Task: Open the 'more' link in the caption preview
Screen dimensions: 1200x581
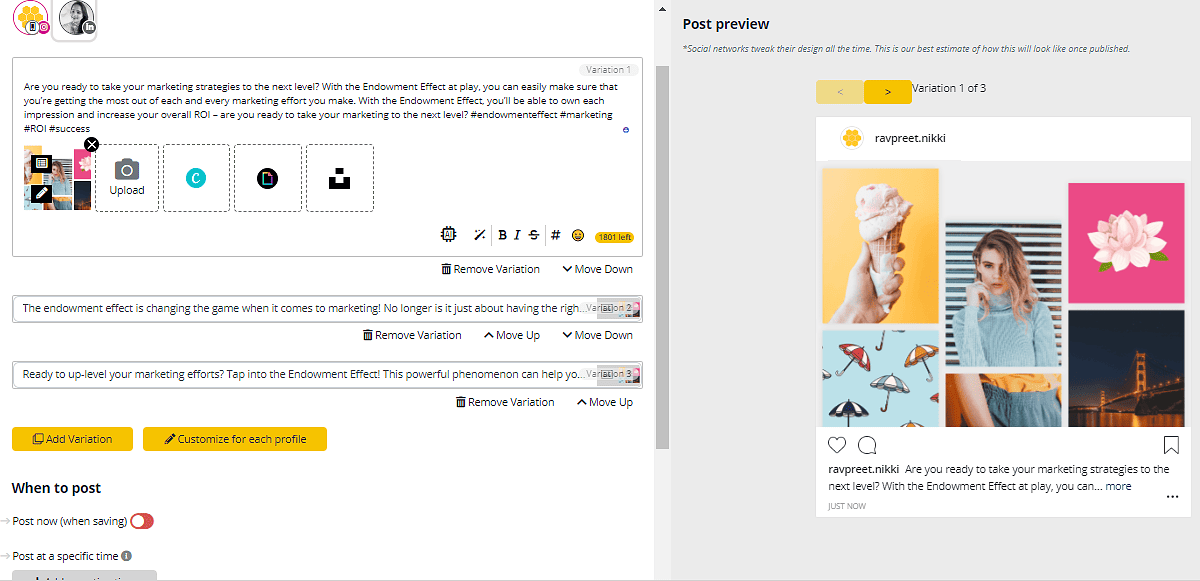Action: (1119, 486)
